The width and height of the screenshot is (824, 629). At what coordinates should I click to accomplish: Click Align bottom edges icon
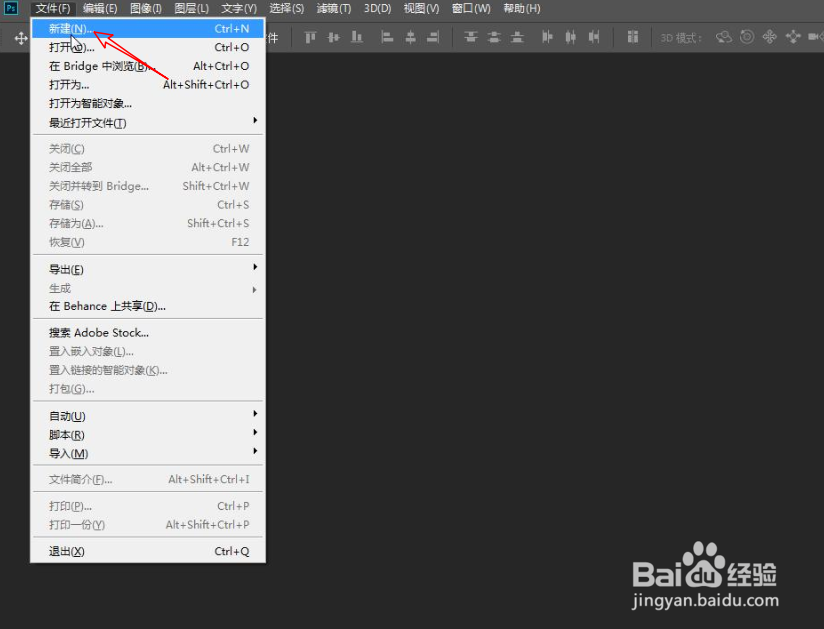(x=357, y=37)
